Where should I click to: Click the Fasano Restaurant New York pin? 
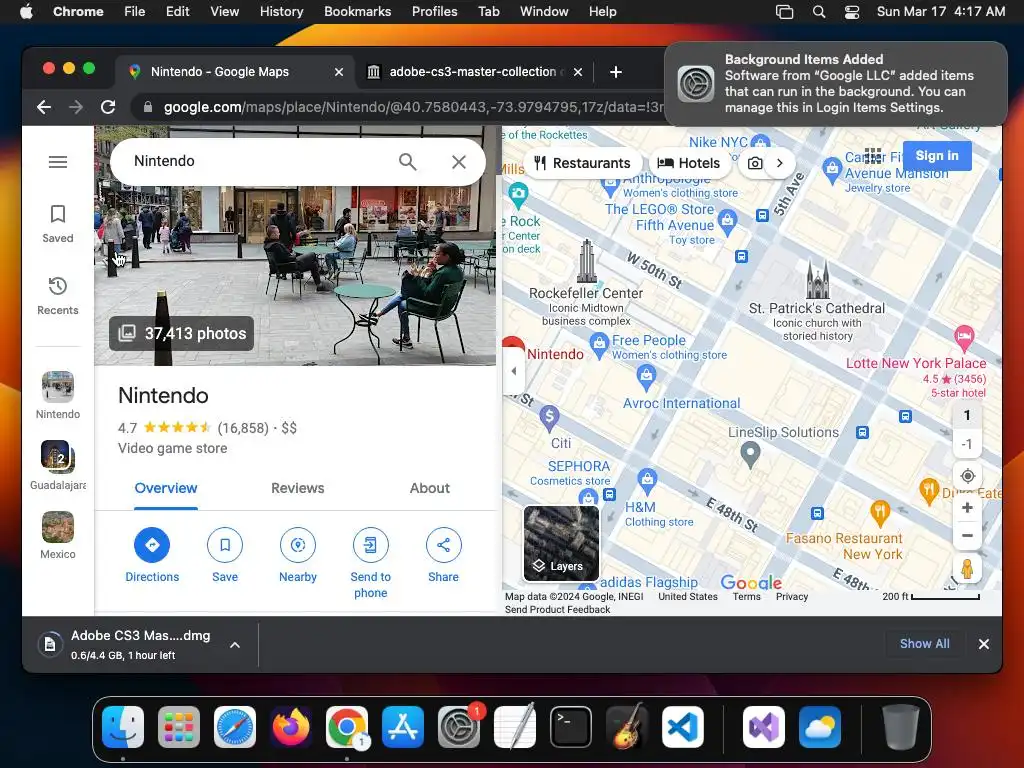pos(880,513)
